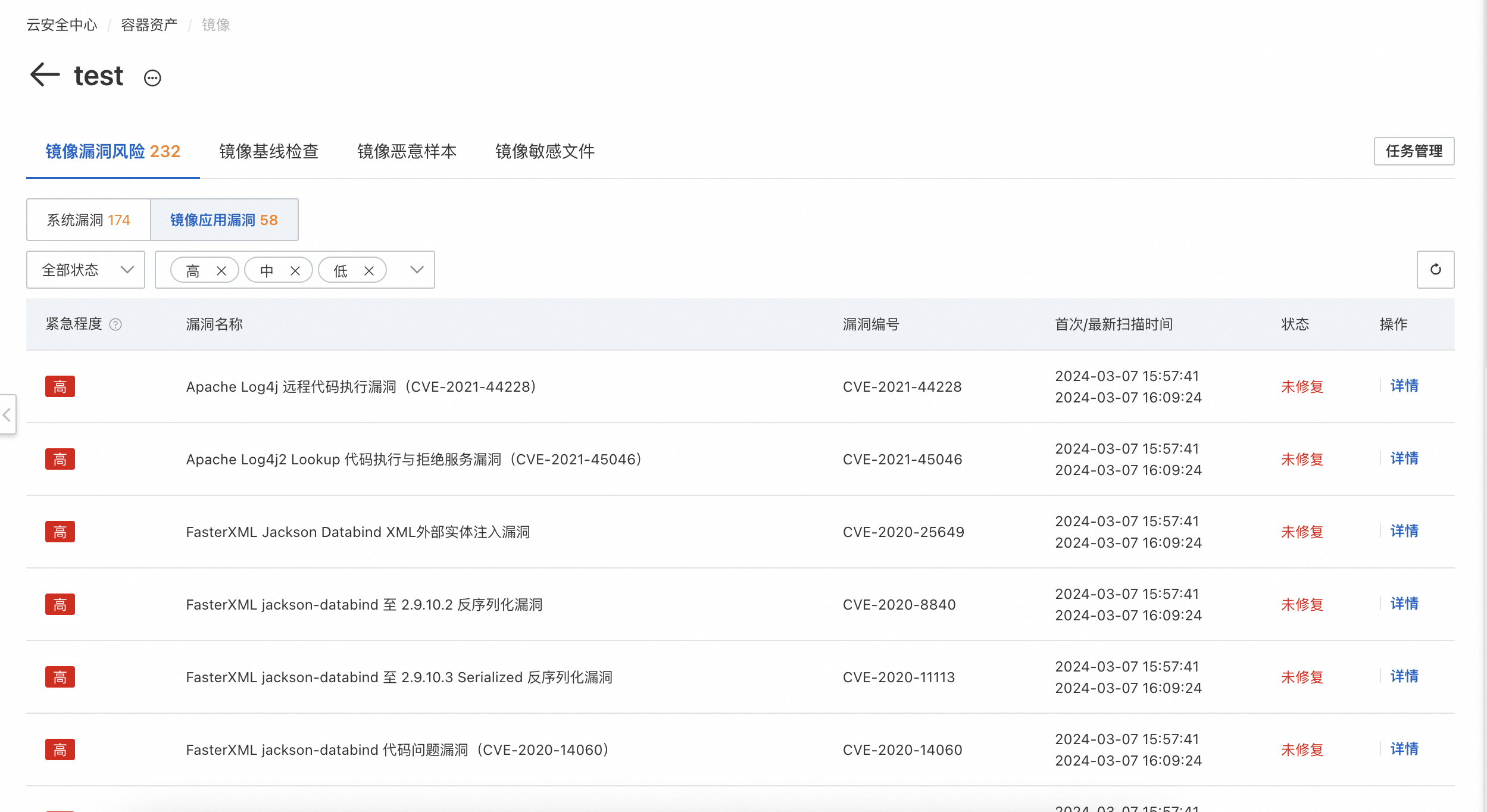View 详情 for CVE-2020-25649 row

1404,531
